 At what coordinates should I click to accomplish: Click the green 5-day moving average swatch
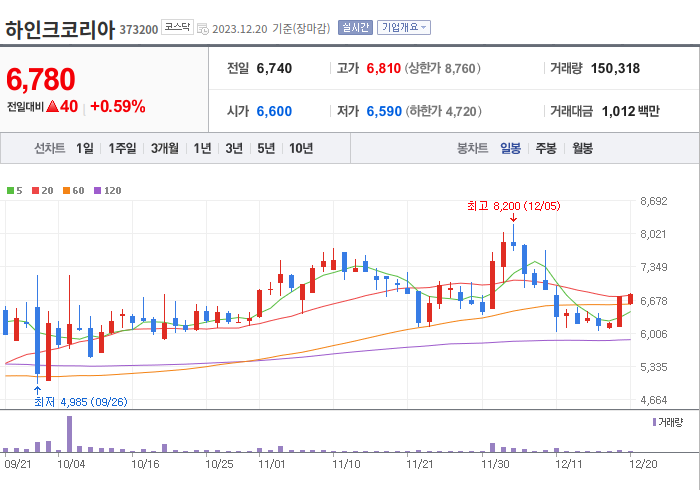point(10,191)
